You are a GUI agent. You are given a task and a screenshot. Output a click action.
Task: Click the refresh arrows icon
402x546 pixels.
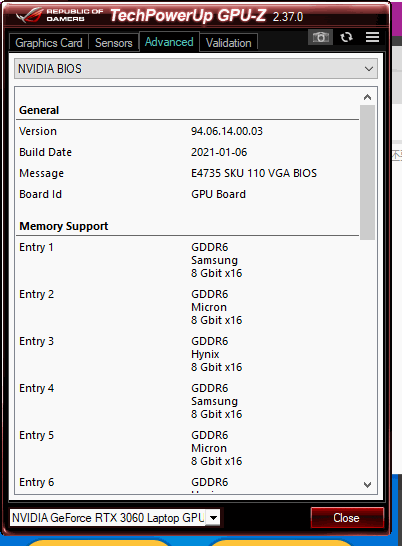click(346, 37)
